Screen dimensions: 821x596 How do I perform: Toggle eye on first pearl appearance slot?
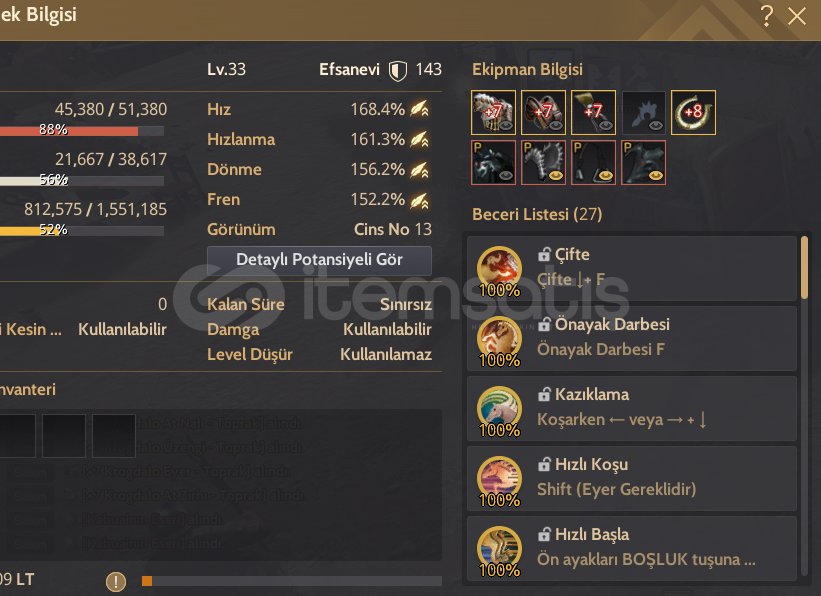point(505,175)
